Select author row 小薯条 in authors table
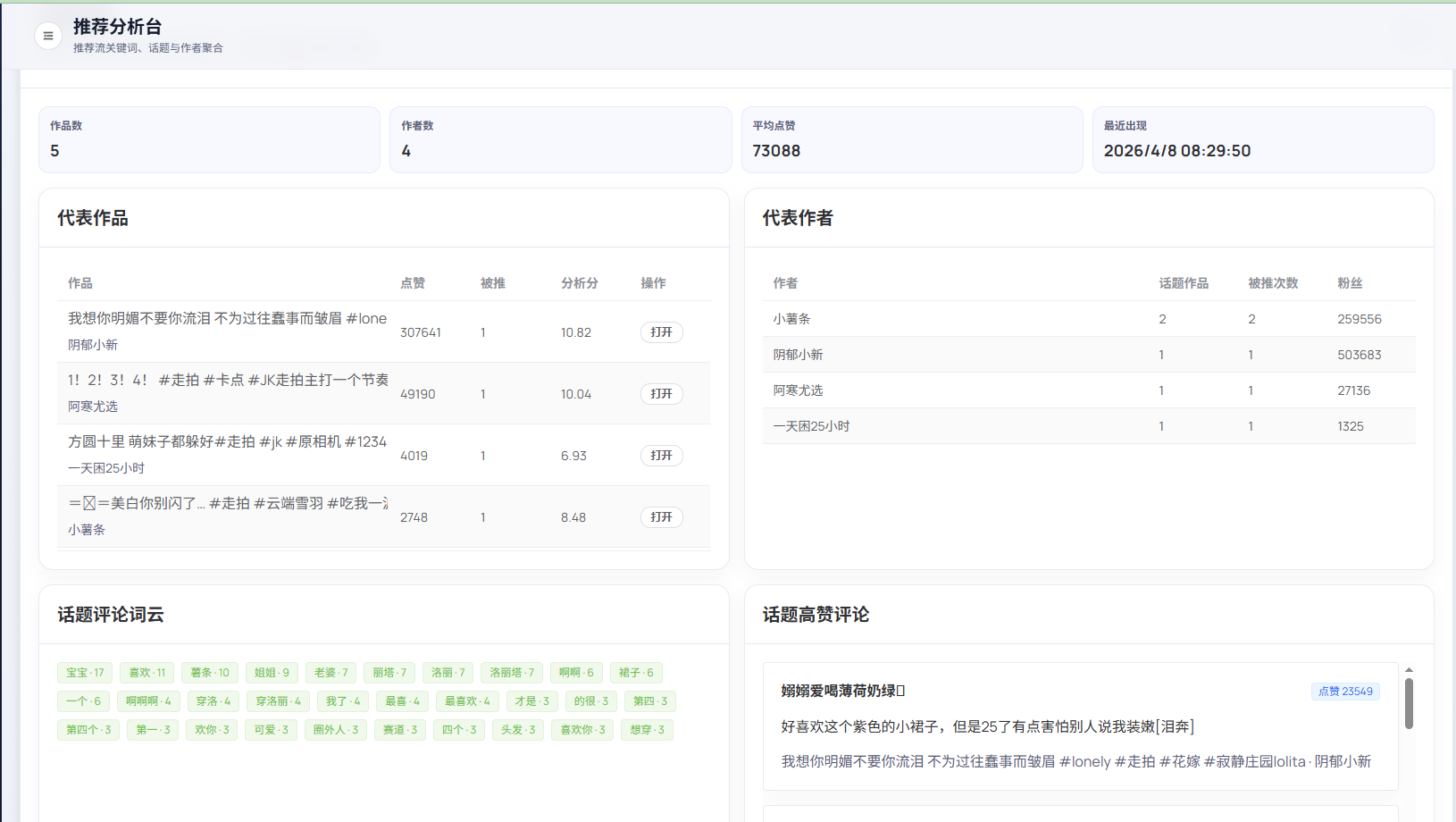 click(1089, 319)
